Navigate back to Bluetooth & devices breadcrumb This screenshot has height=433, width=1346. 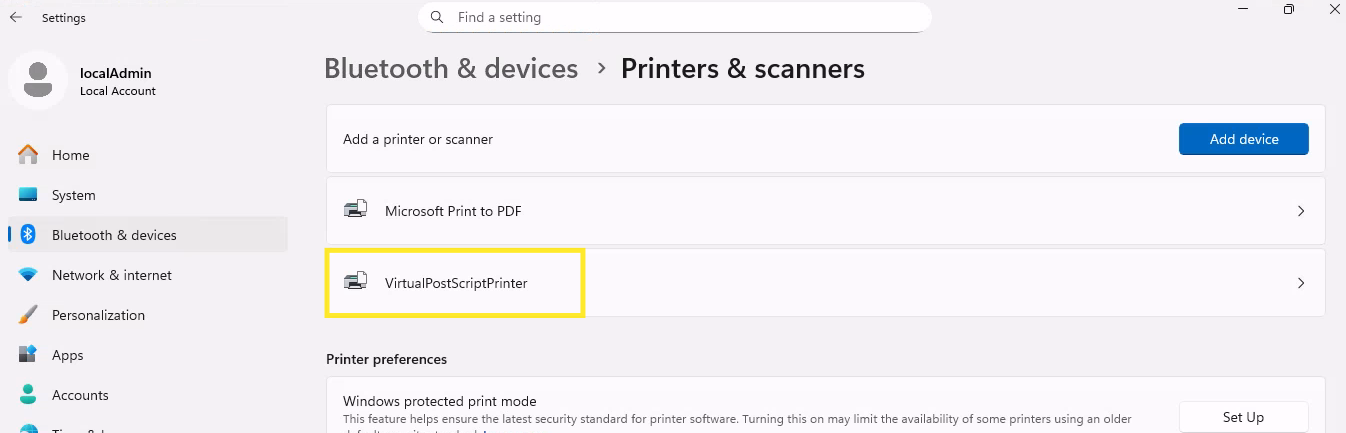(451, 69)
